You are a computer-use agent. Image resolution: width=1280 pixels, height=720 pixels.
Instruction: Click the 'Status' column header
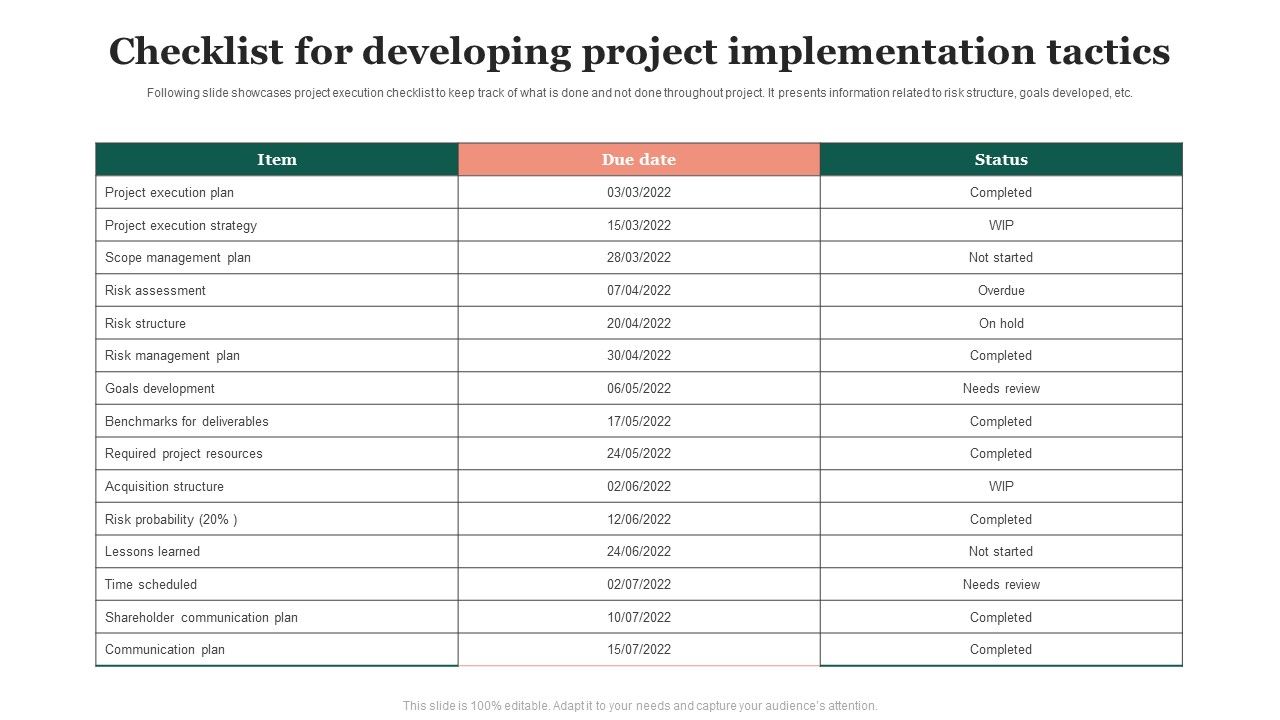[1001, 160]
